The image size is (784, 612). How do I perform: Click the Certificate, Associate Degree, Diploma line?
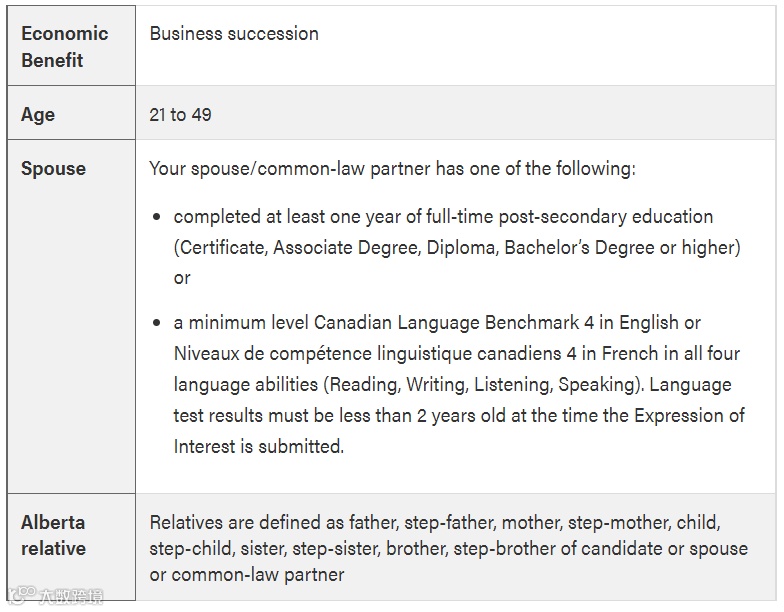(x=457, y=248)
